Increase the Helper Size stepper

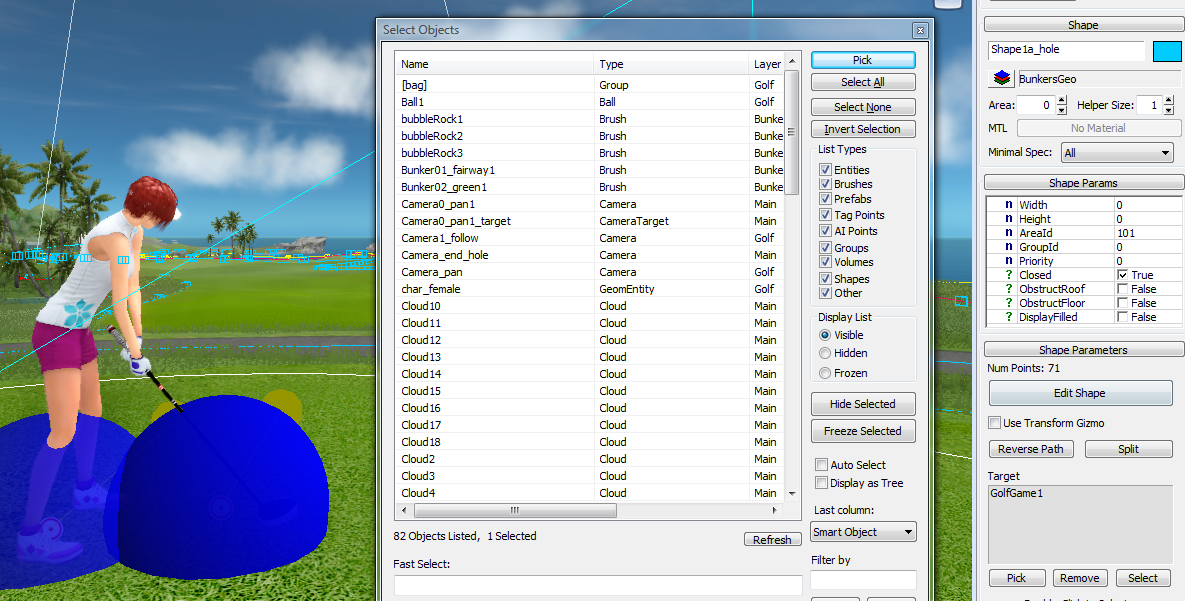1169,101
